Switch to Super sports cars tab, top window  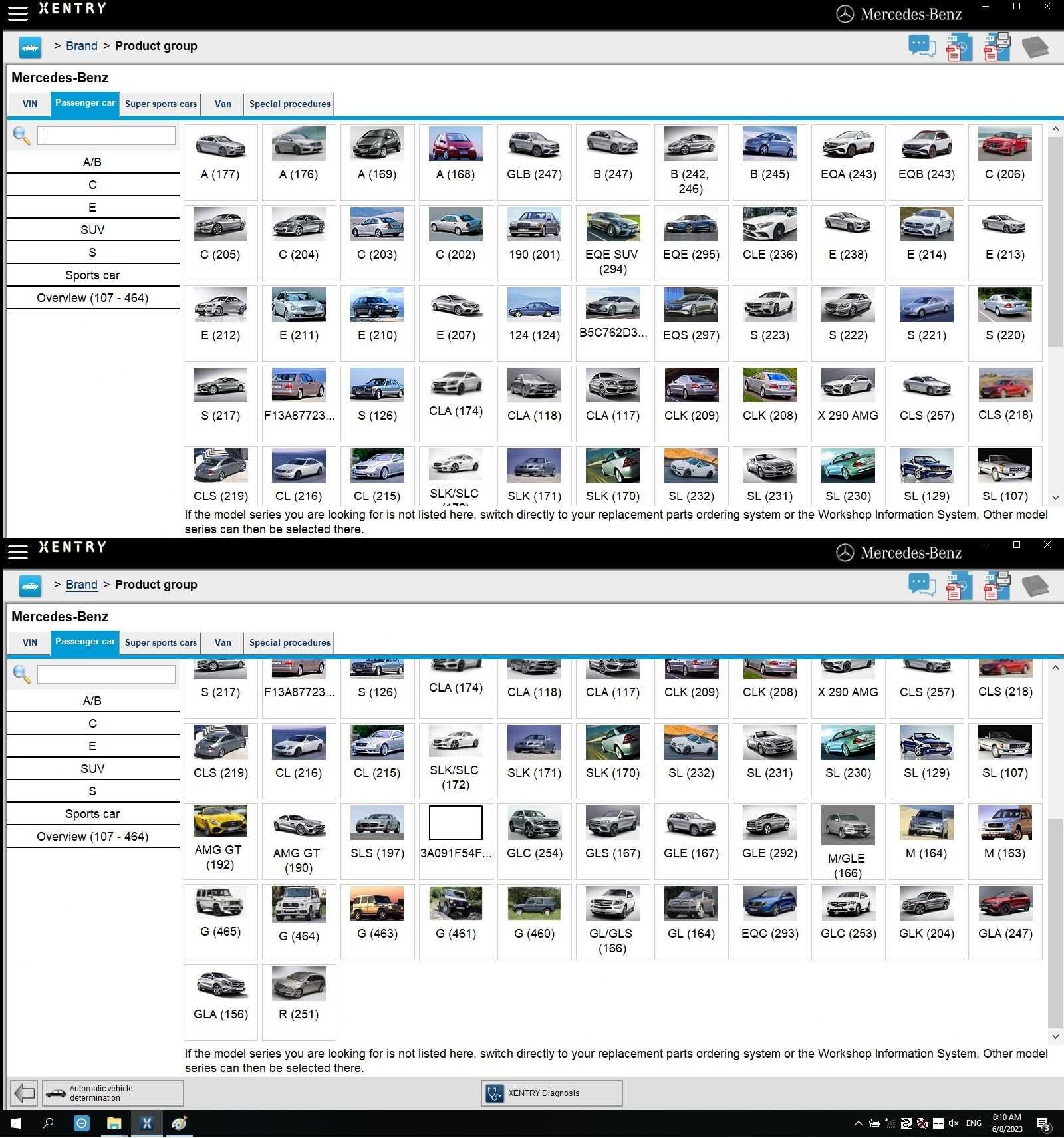(161, 104)
